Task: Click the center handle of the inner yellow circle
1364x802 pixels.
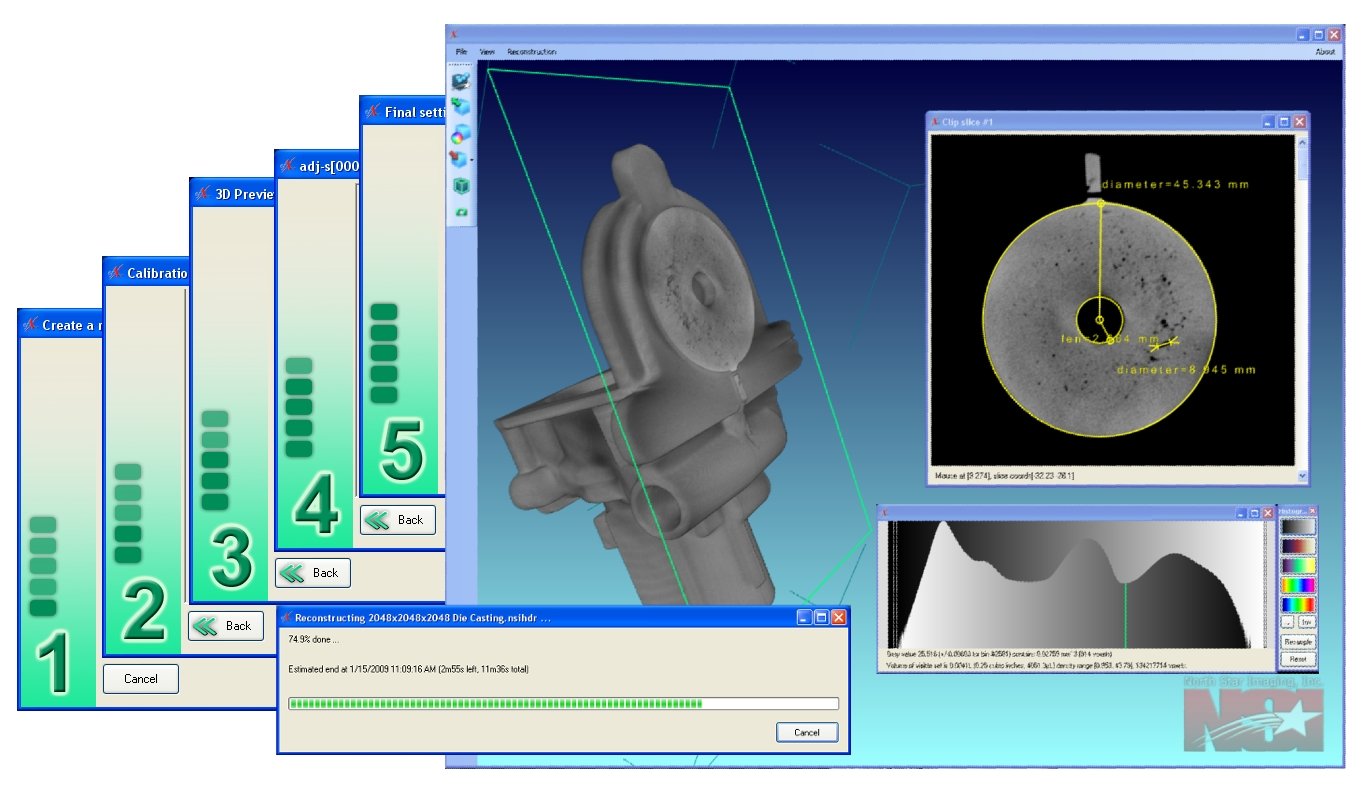Action: [x=1099, y=320]
